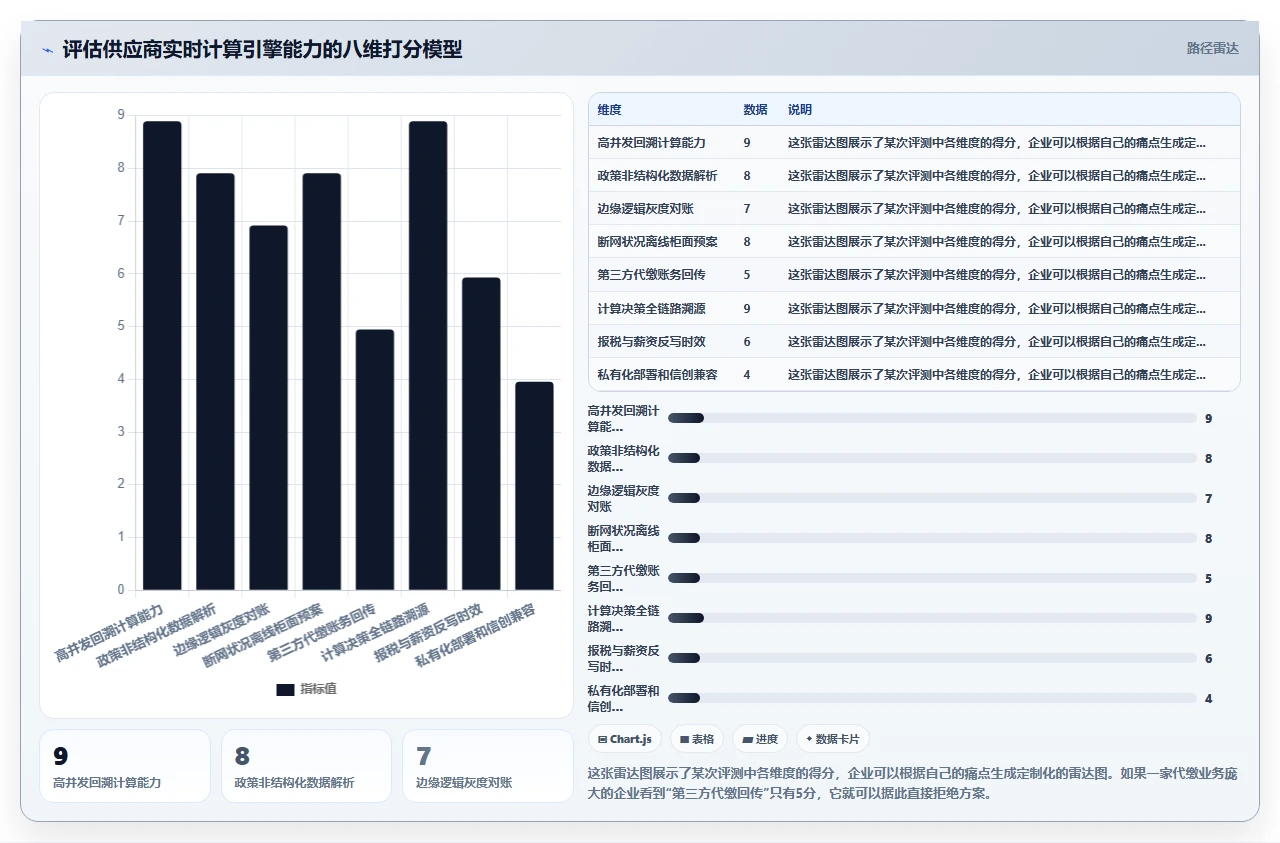Click the page title 评估供应商实时计算引擎能力的八维打分模型
Screen dimensions: 1280x843
(262, 50)
